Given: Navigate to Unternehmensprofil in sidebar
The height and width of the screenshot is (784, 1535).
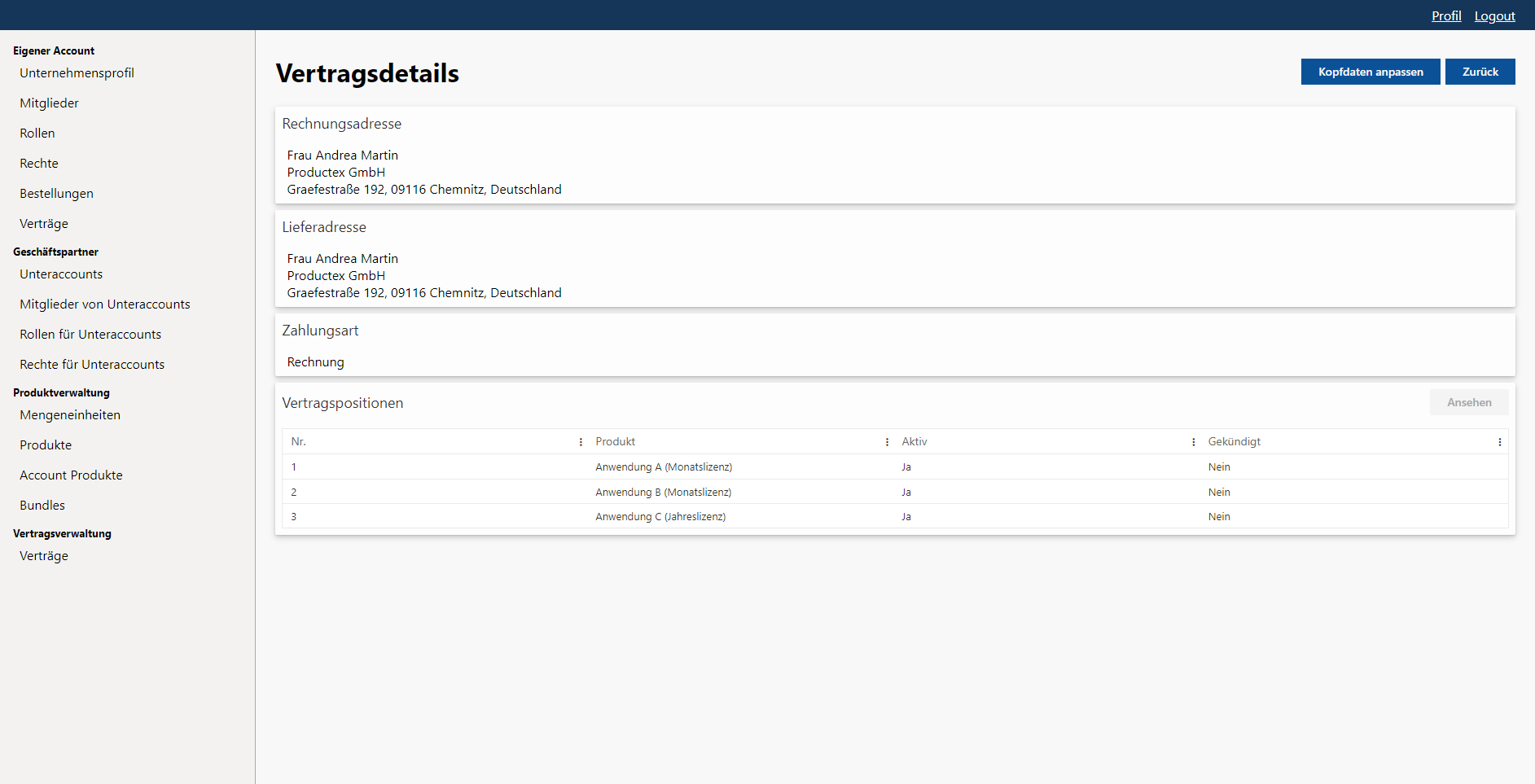Looking at the screenshot, I should click(x=77, y=73).
